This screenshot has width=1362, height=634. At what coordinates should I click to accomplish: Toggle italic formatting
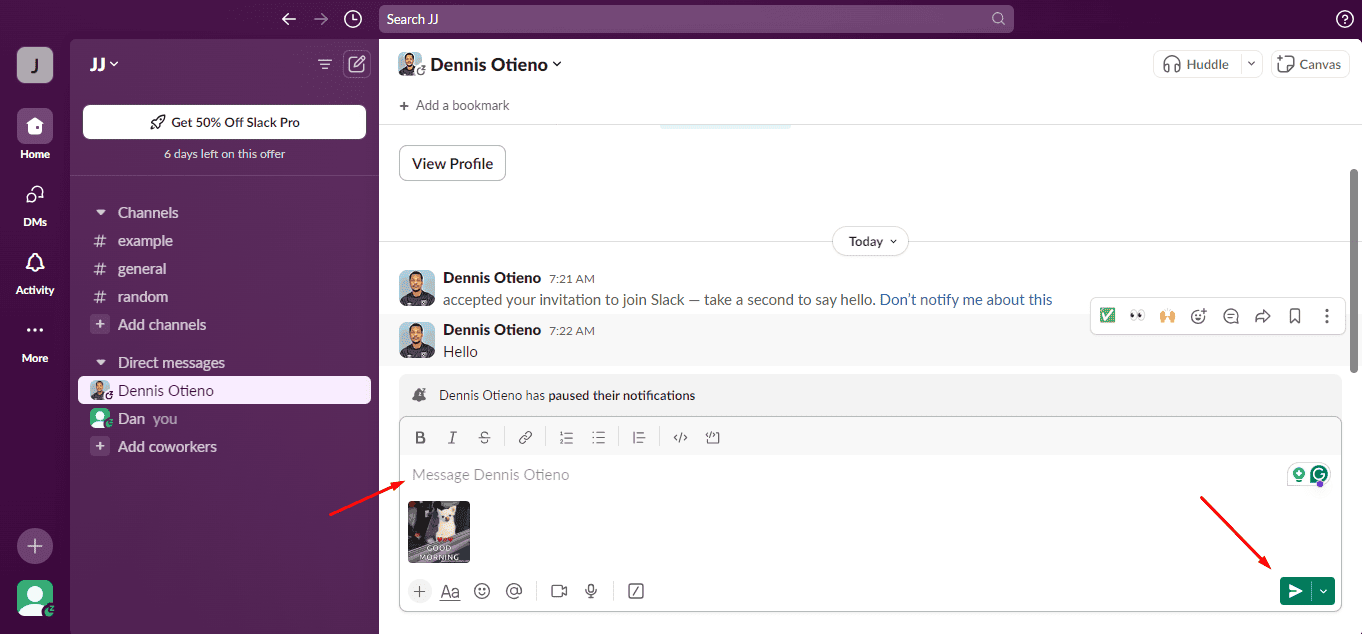coord(452,437)
